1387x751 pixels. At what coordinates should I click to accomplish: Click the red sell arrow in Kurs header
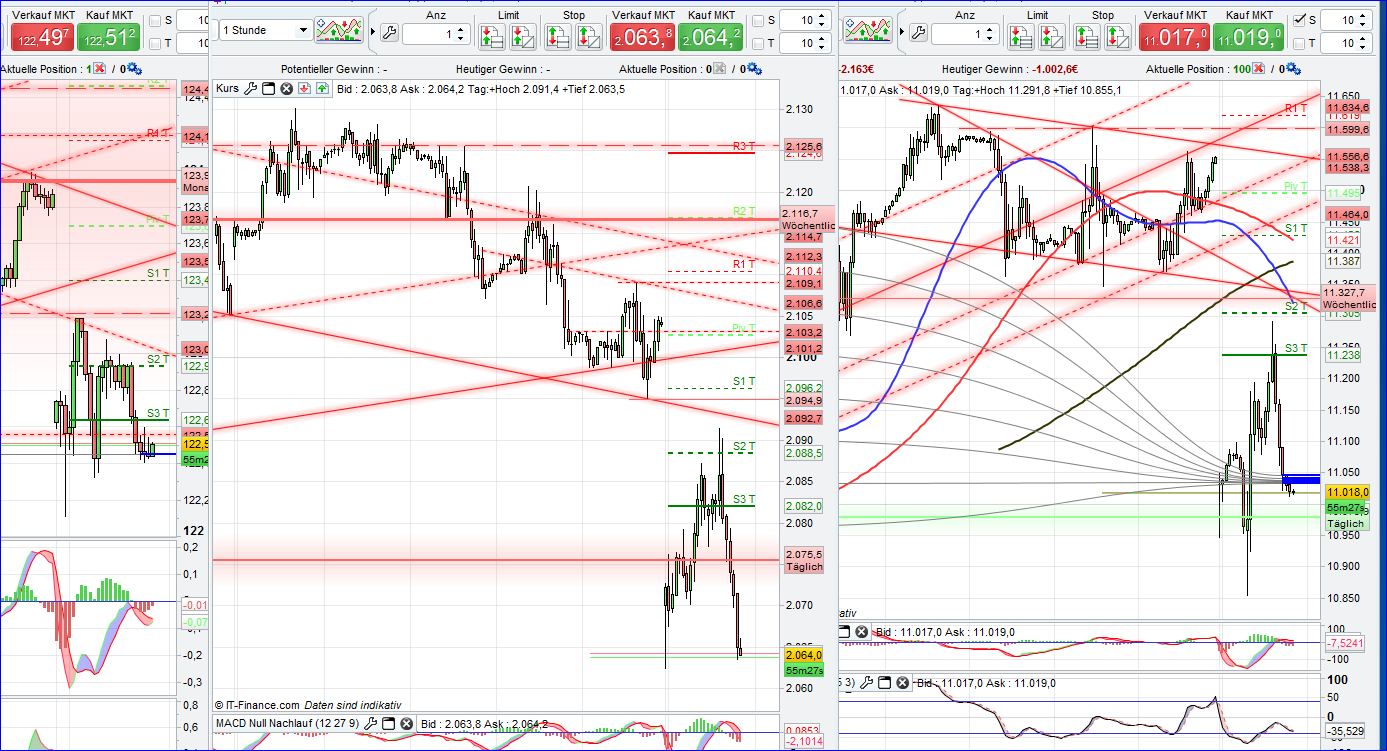[x=304, y=88]
